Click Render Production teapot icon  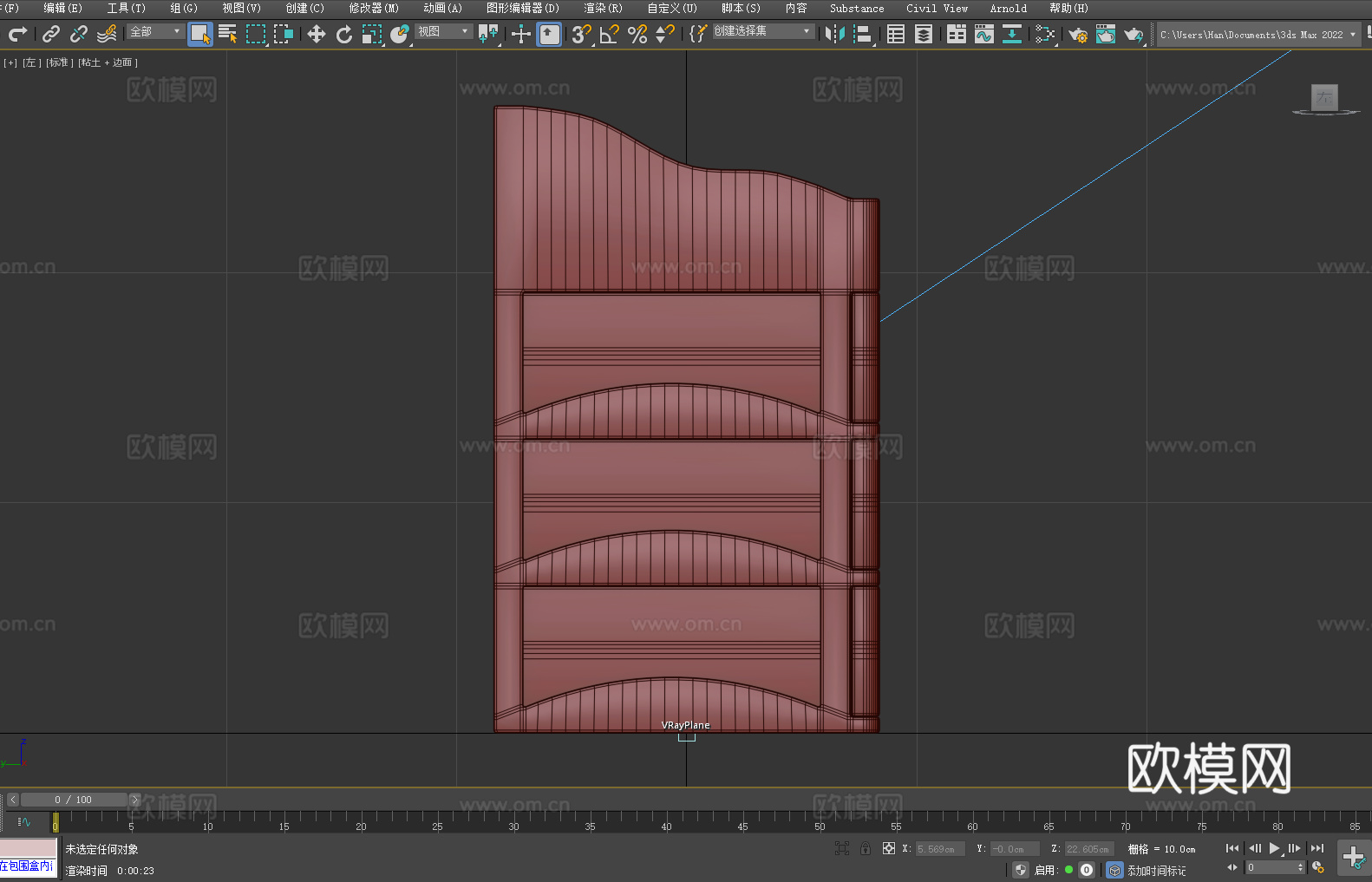click(x=1134, y=34)
